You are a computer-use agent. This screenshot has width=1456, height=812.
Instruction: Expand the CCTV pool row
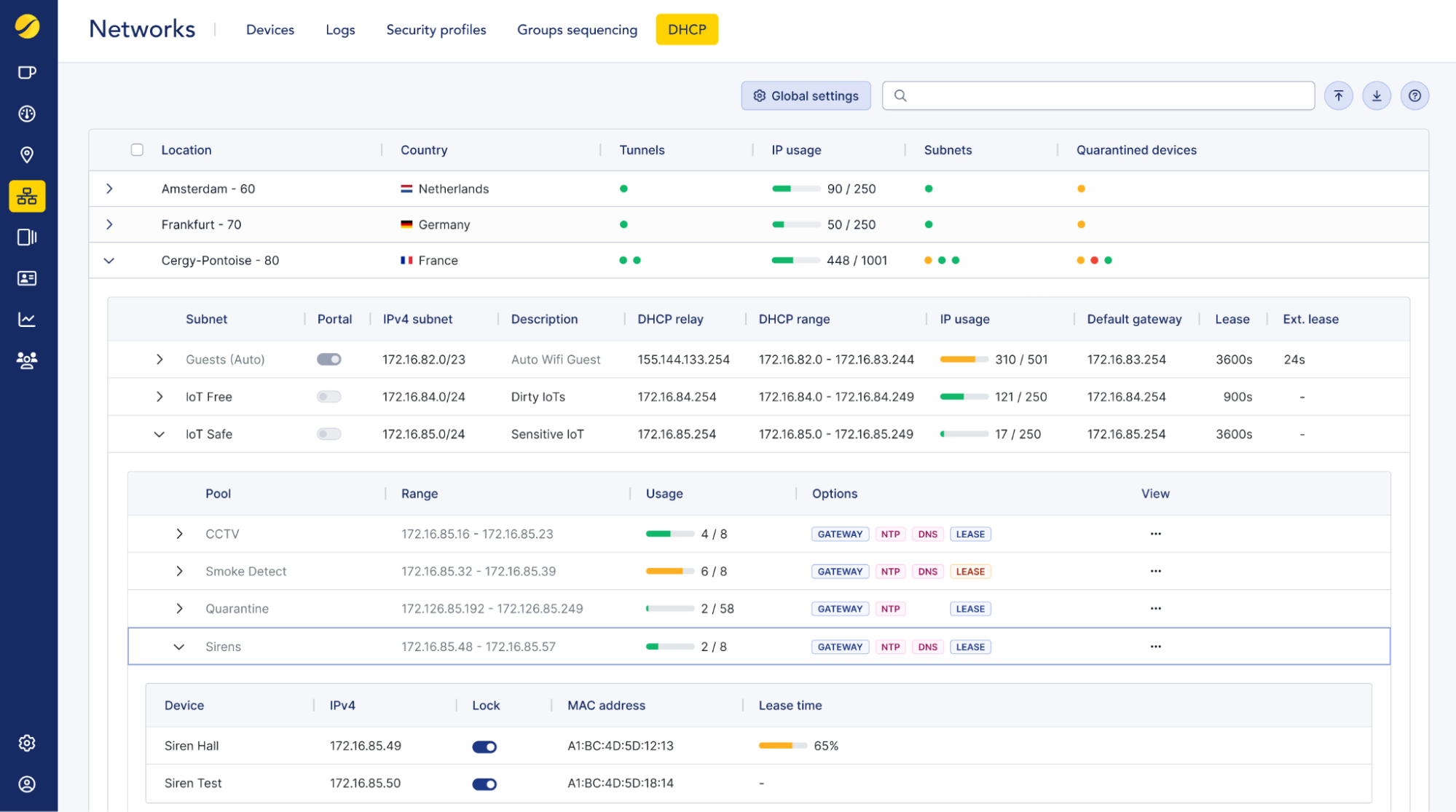[x=179, y=533]
